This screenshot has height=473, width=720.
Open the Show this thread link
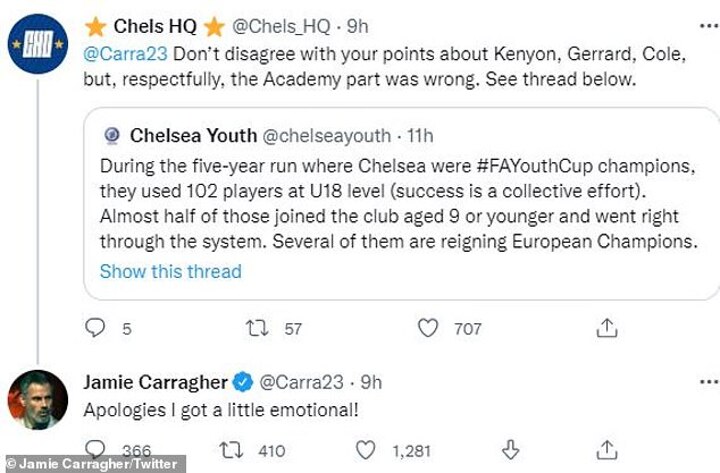[170, 271]
